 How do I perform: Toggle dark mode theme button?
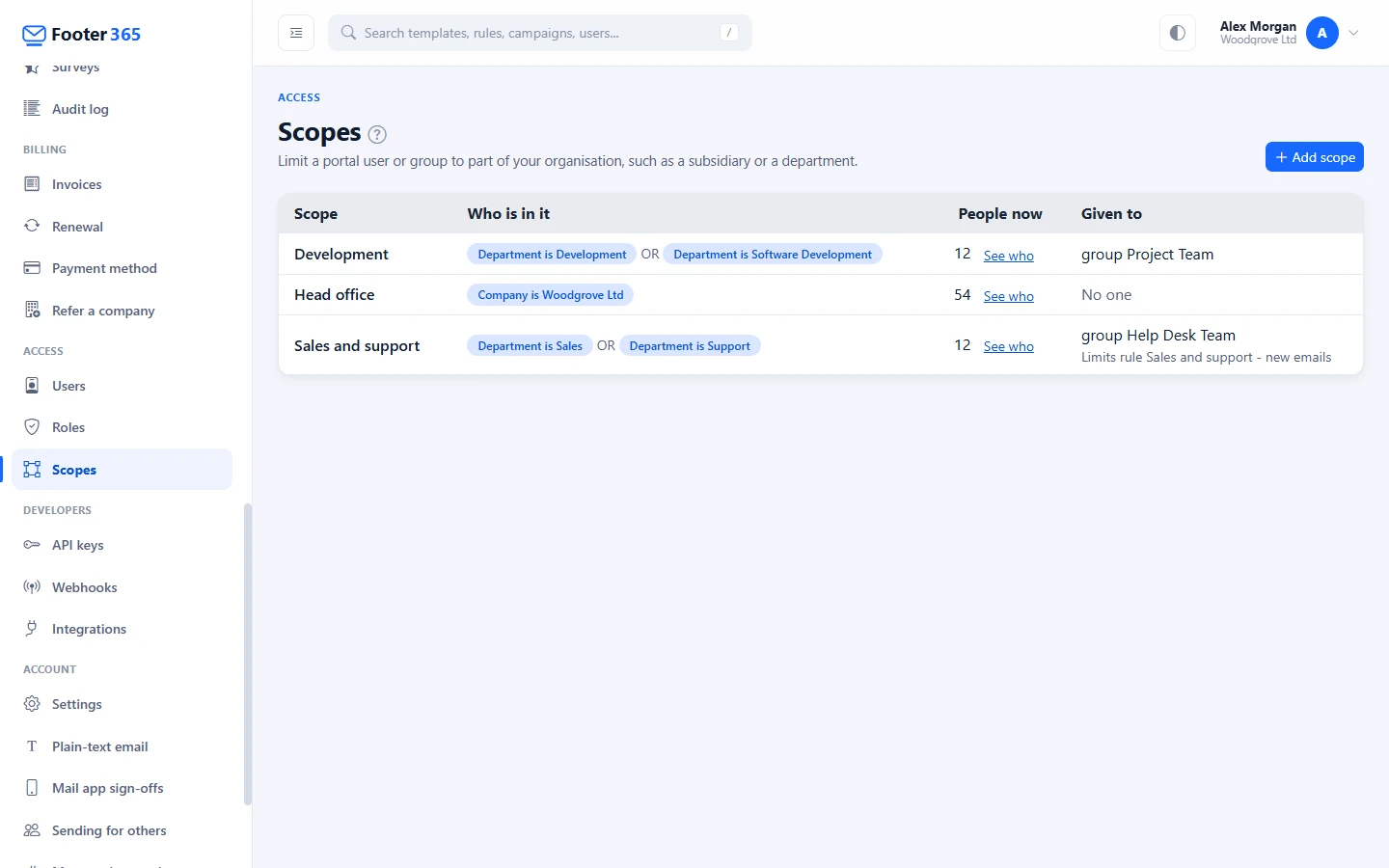pyautogui.click(x=1178, y=33)
